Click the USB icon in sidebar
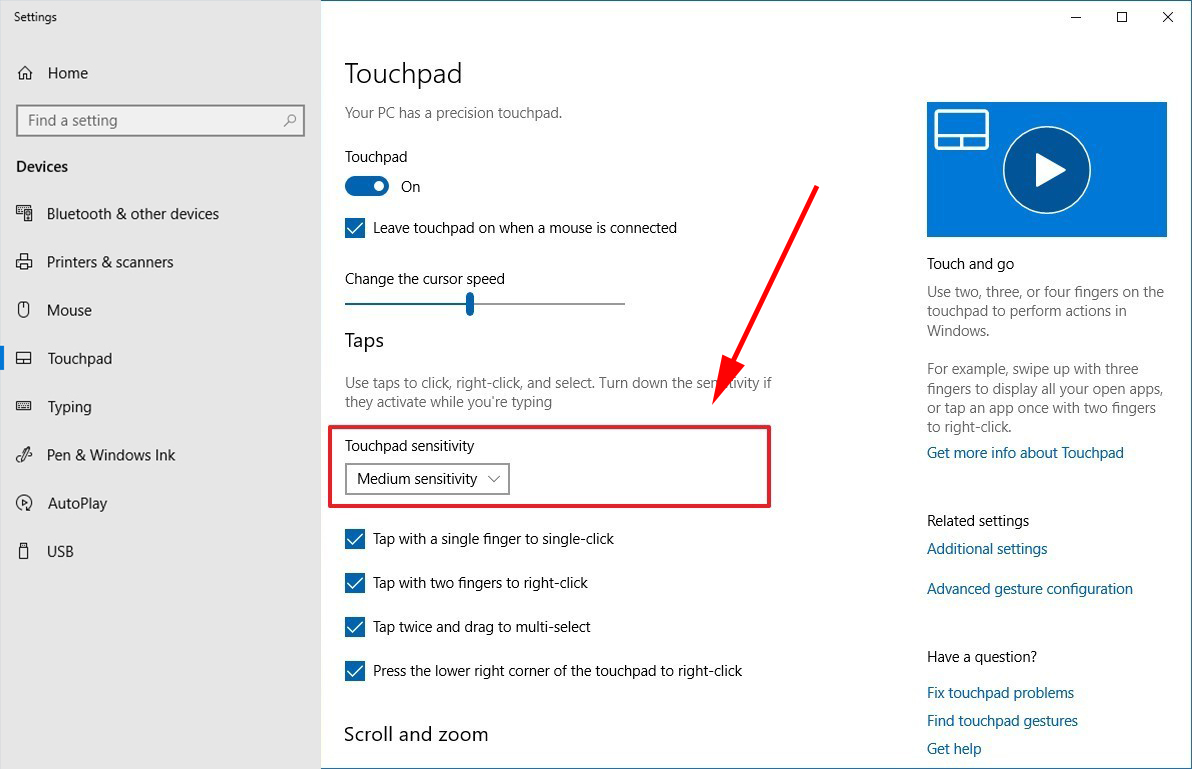The width and height of the screenshot is (1192, 769). click(x=25, y=551)
